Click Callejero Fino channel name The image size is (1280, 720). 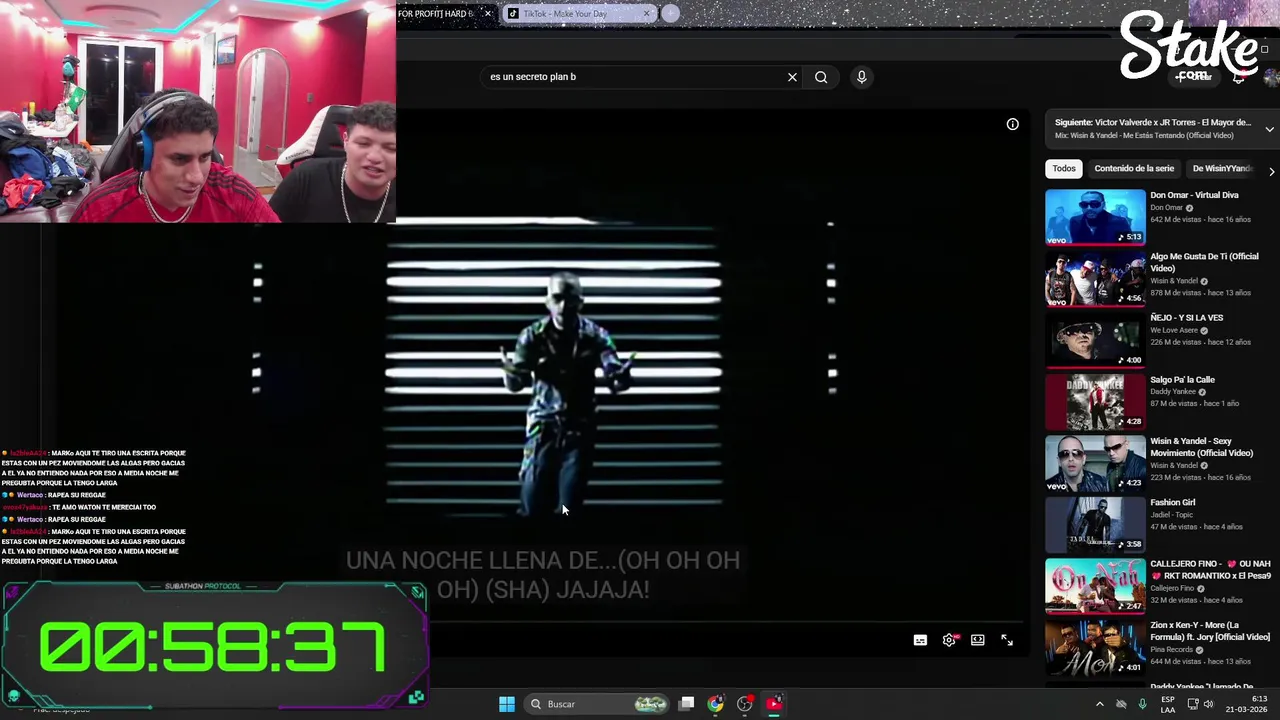pos(1174,588)
